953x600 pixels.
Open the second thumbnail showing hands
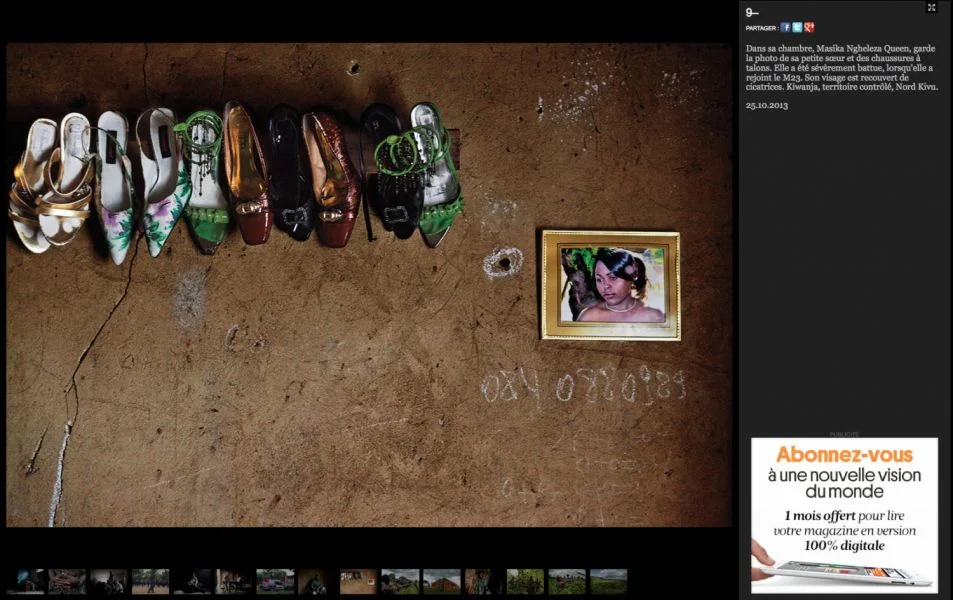coord(67,581)
